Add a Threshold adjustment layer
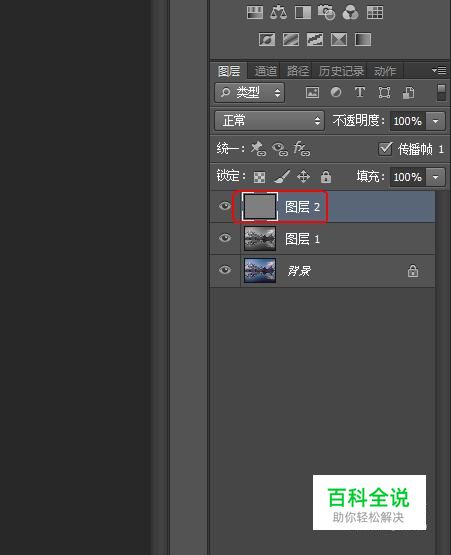 315,39
